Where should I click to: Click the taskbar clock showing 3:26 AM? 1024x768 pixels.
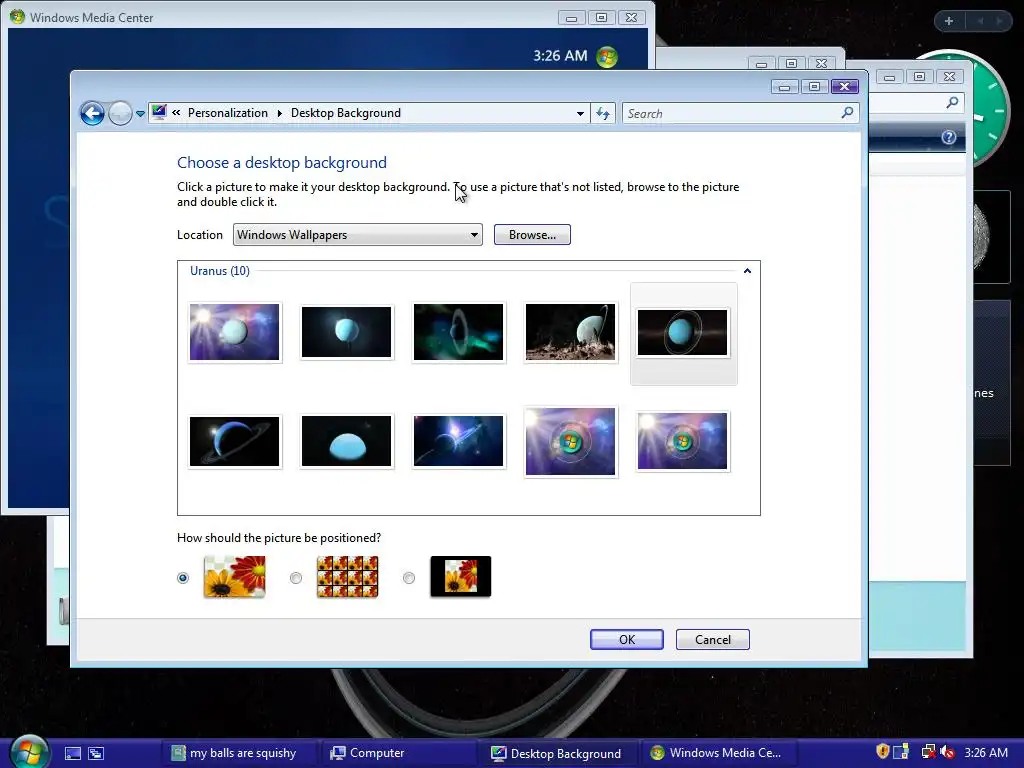(985, 752)
